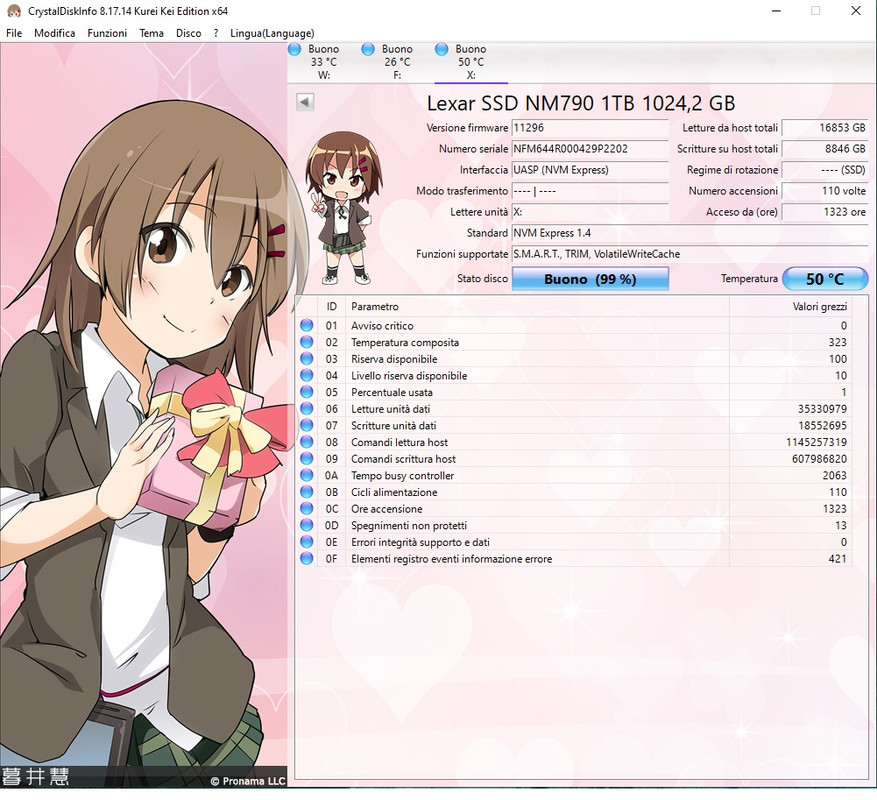Click the Lettere unità field X:

tap(590, 212)
